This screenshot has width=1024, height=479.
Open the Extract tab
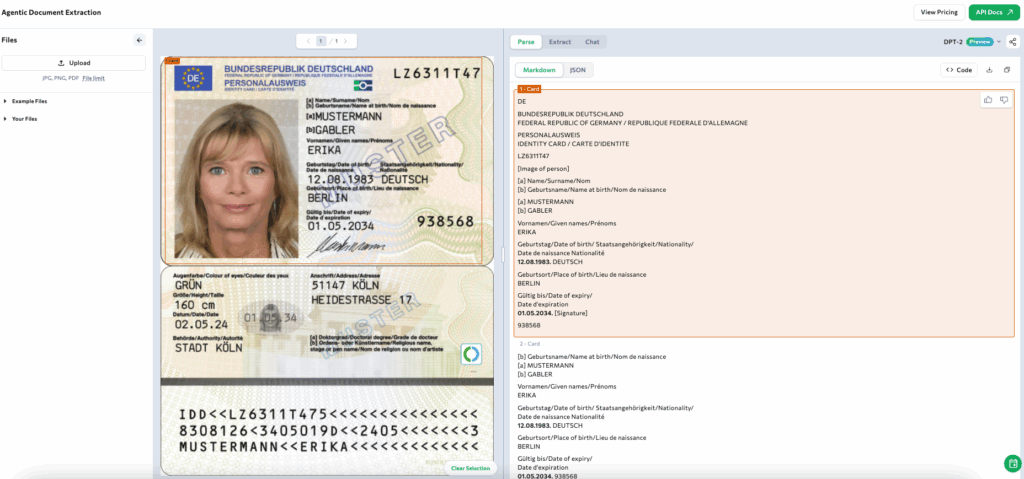560,42
